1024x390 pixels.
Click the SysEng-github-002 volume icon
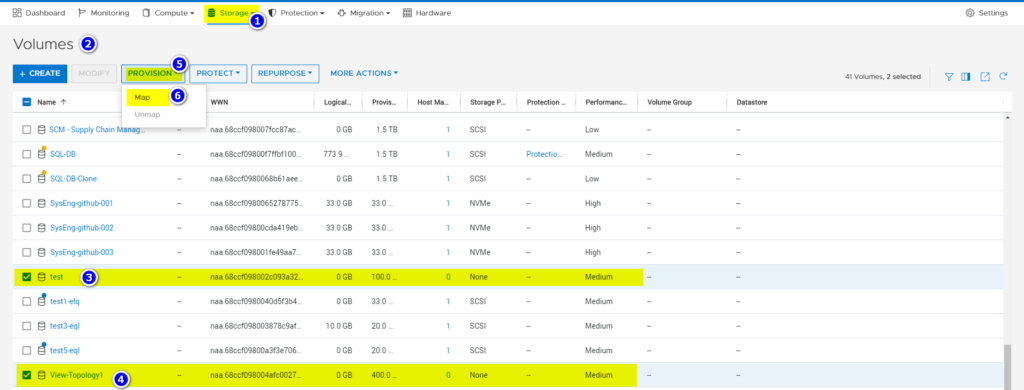pos(41,228)
